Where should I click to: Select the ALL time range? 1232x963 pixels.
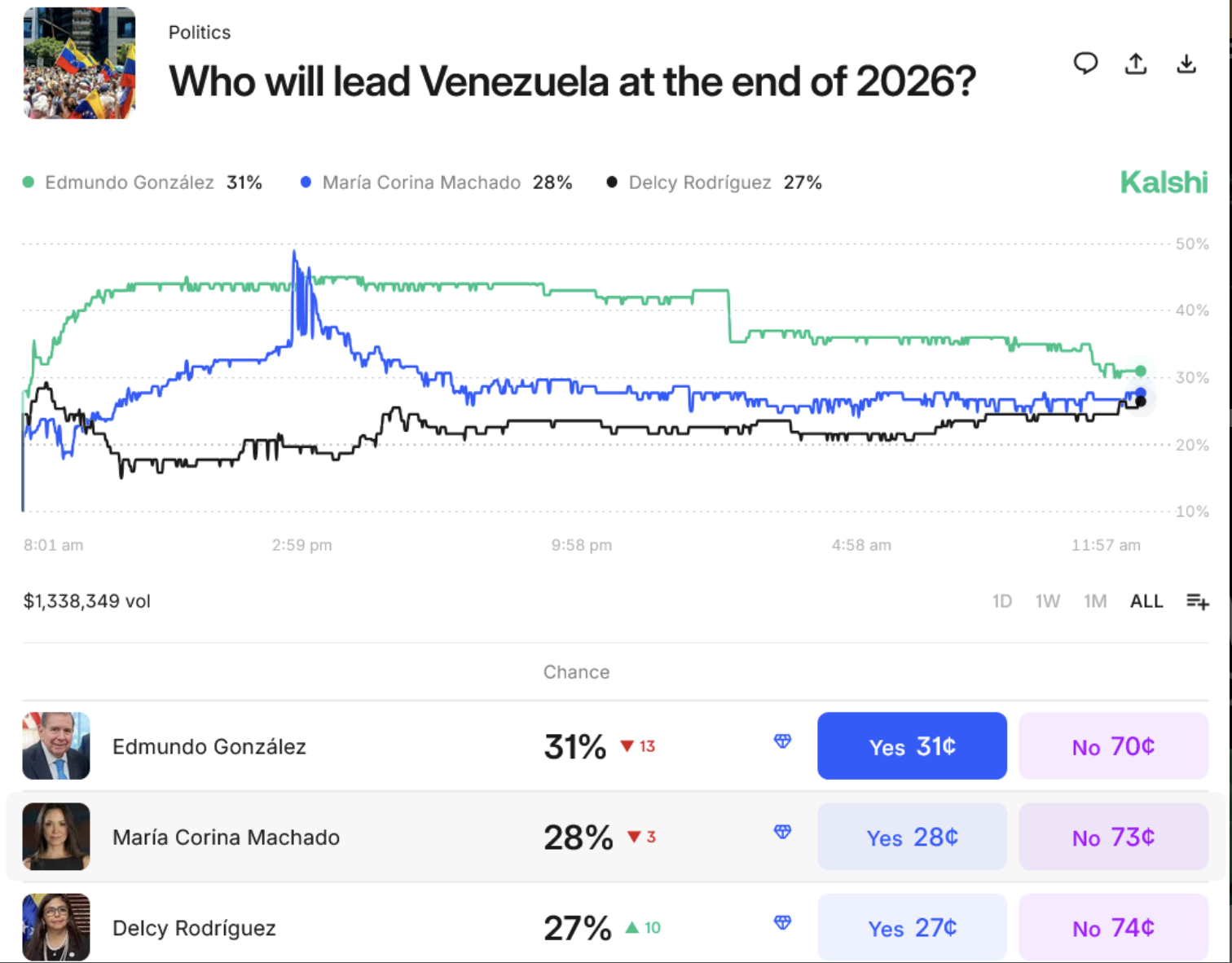pos(1146,601)
